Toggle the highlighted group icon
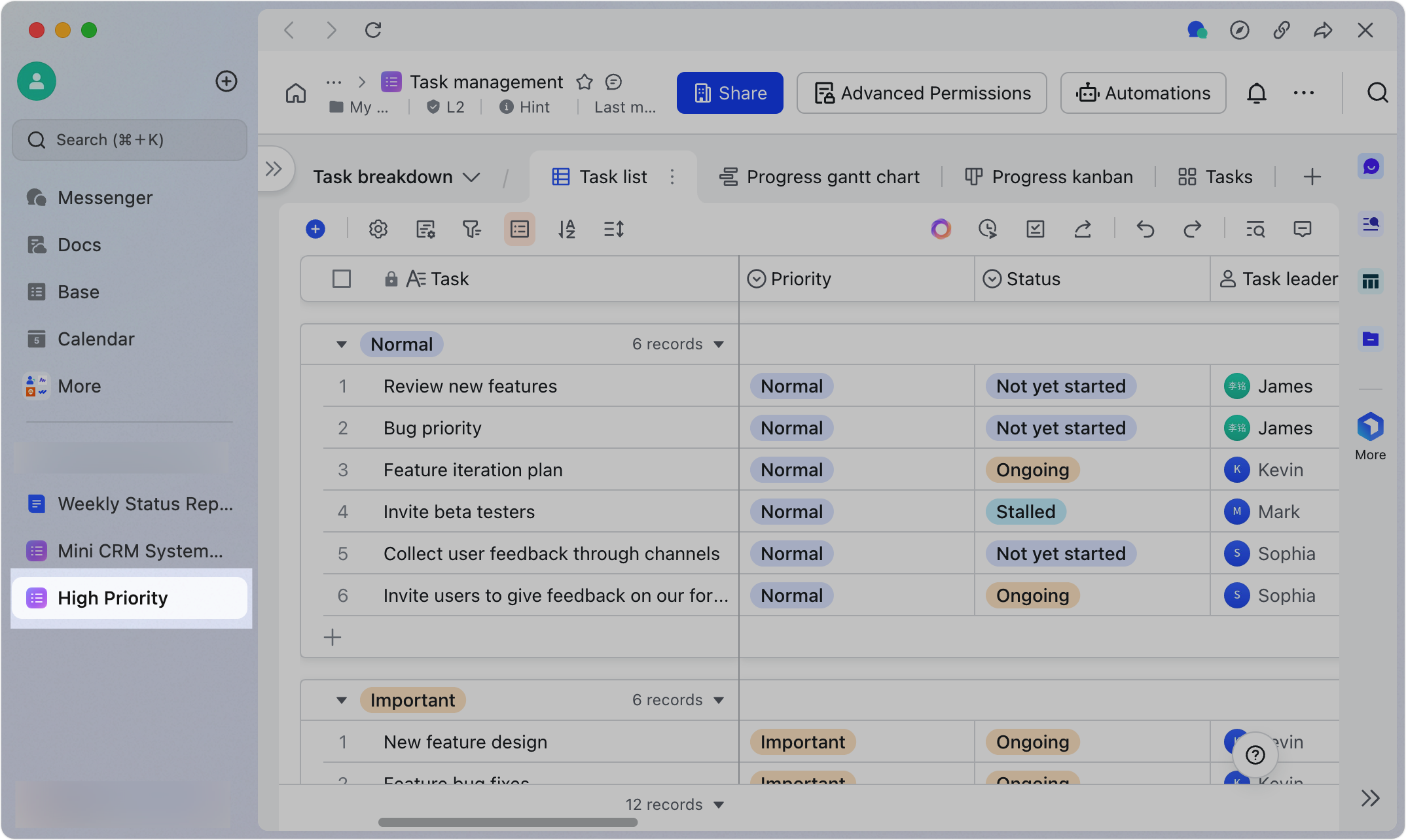 [x=520, y=229]
